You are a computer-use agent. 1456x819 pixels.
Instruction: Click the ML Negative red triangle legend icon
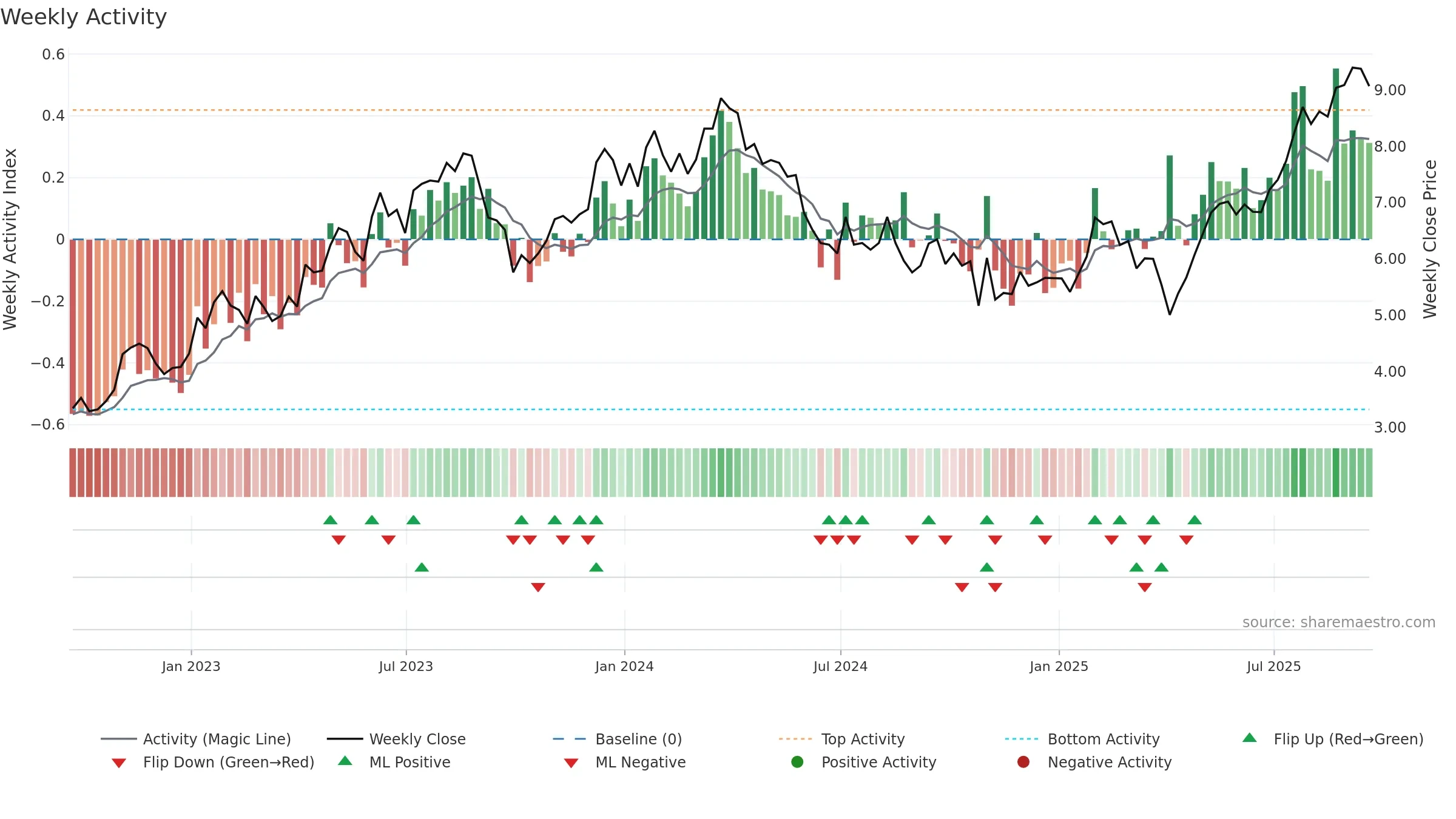(x=571, y=763)
